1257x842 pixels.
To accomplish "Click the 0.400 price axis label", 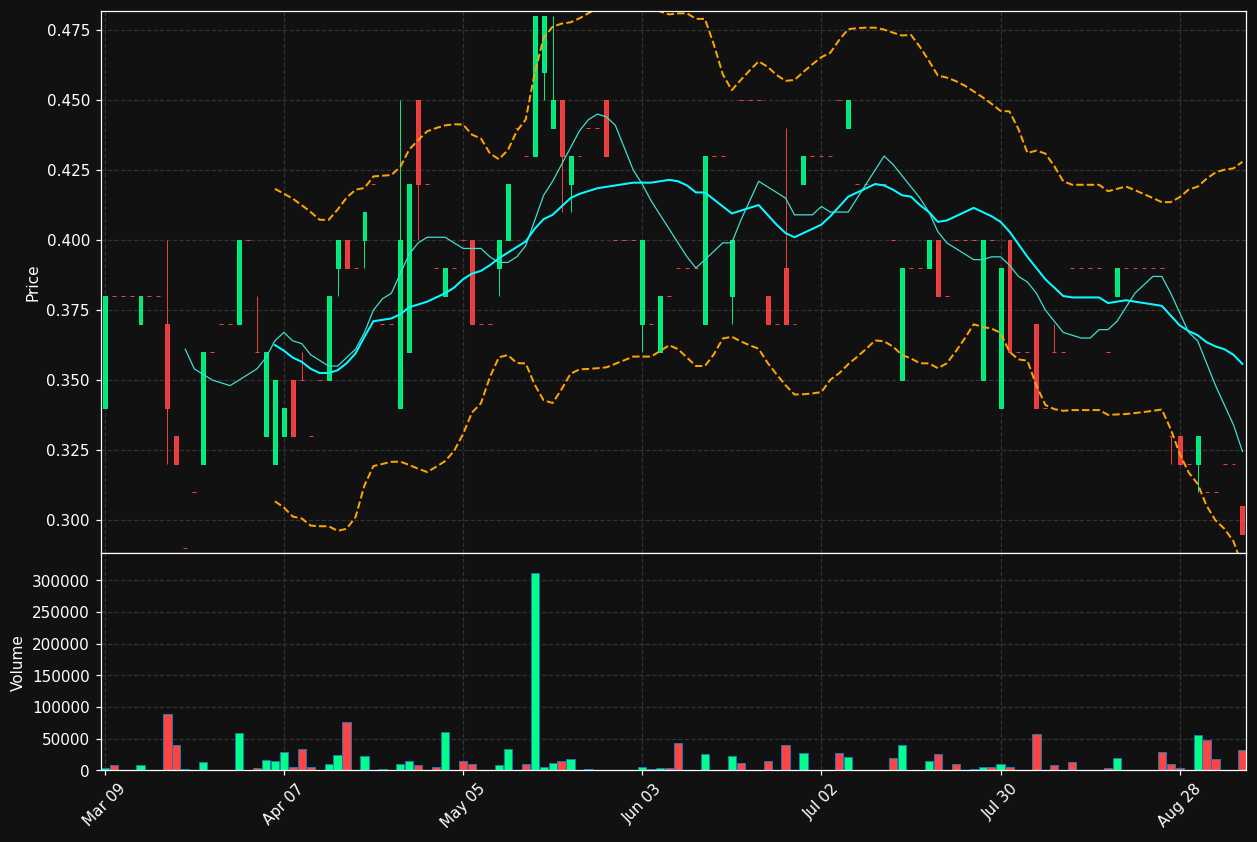I will [x=68, y=241].
